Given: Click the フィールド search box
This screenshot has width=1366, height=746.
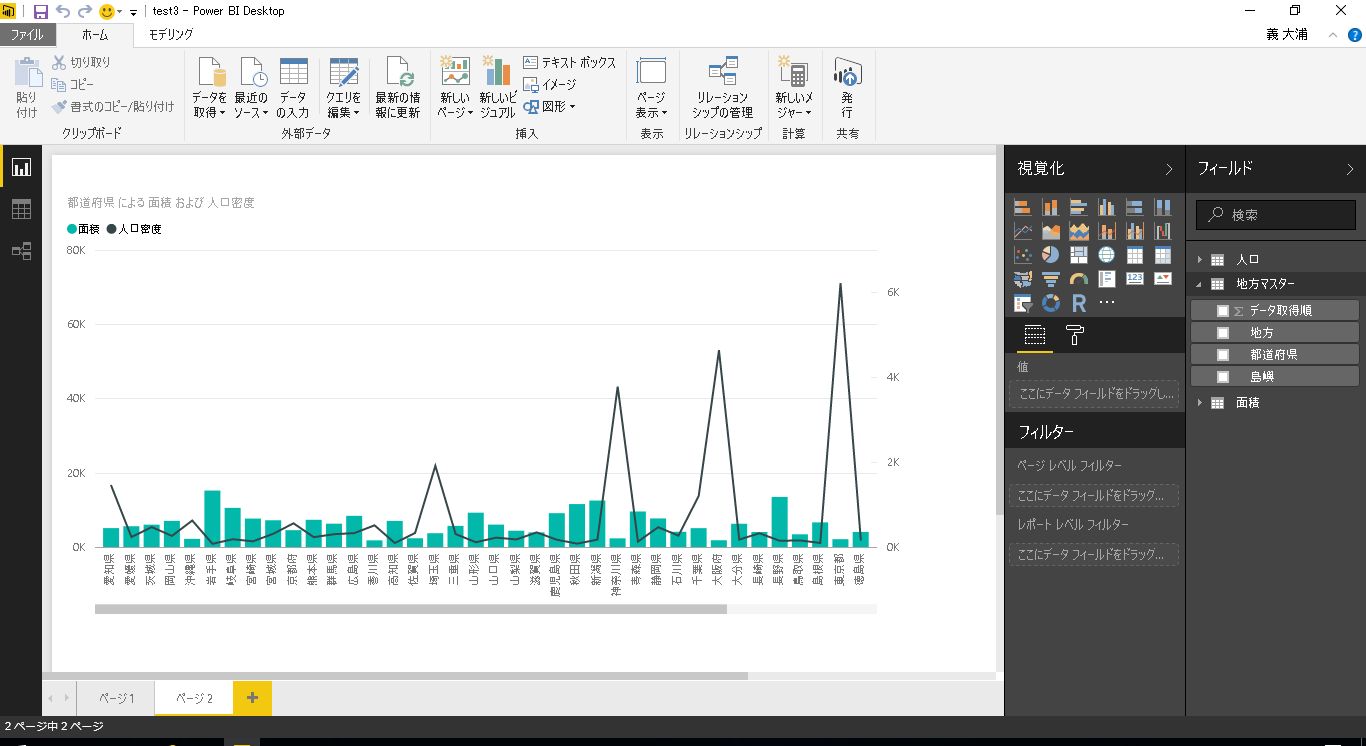Looking at the screenshot, I should click(x=1276, y=215).
